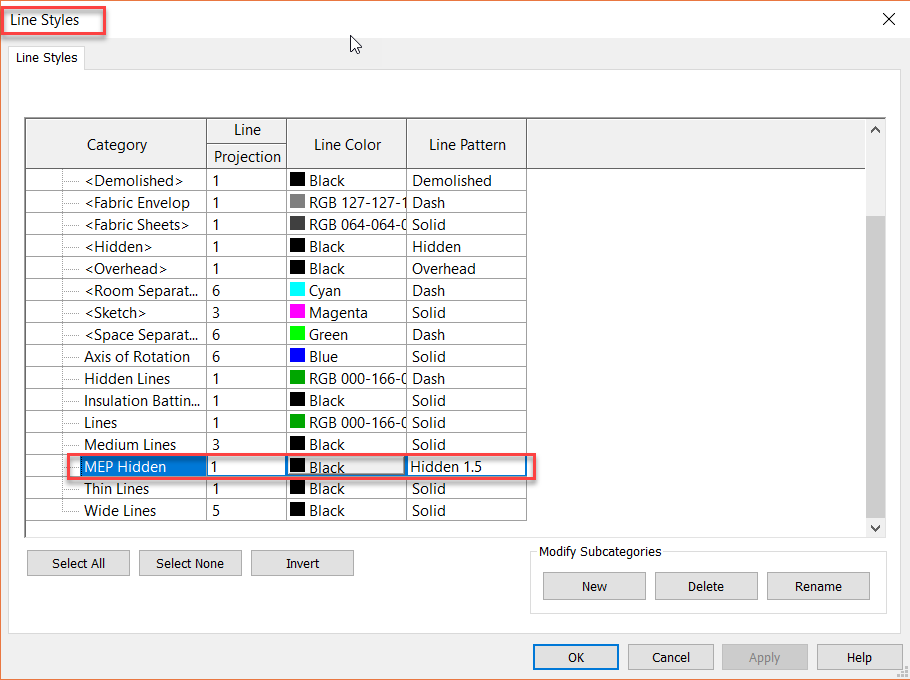This screenshot has height=680, width=910.
Task: Click the Cancel button
Action: coord(671,657)
